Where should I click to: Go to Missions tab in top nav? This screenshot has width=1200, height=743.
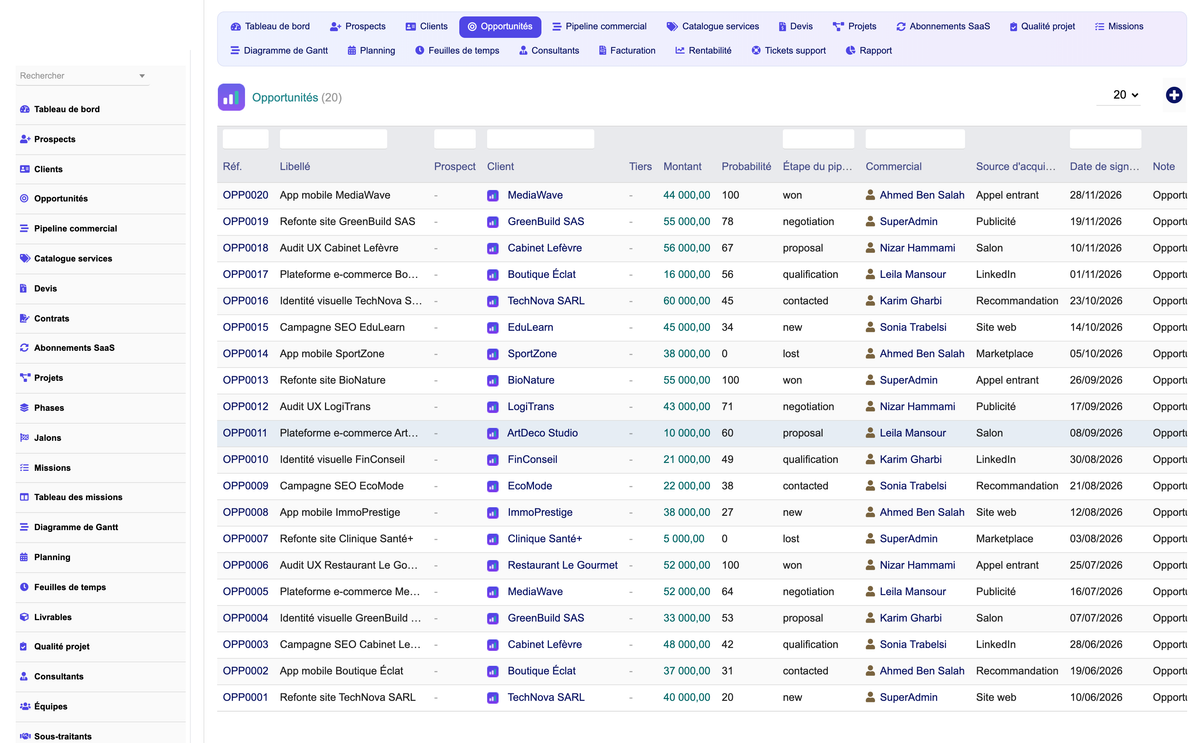tap(1118, 26)
